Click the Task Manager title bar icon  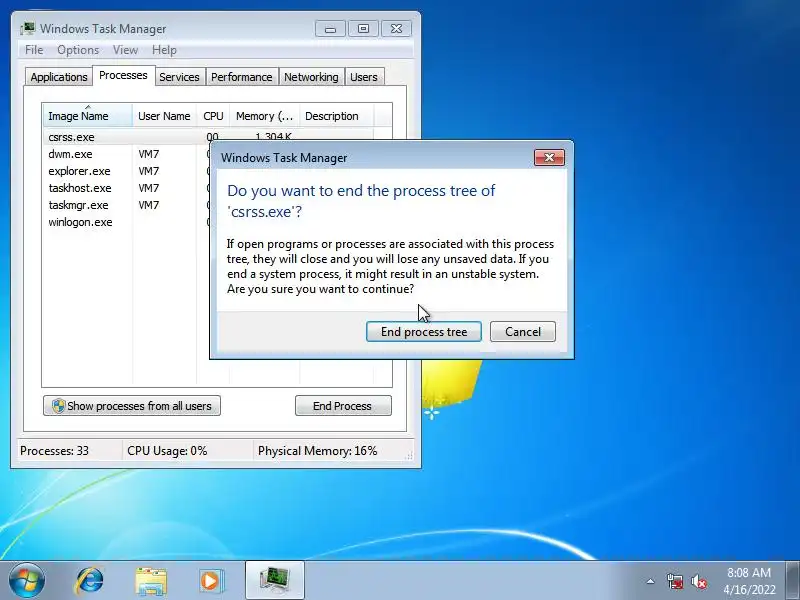pyautogui.click(x=28, y=28)
